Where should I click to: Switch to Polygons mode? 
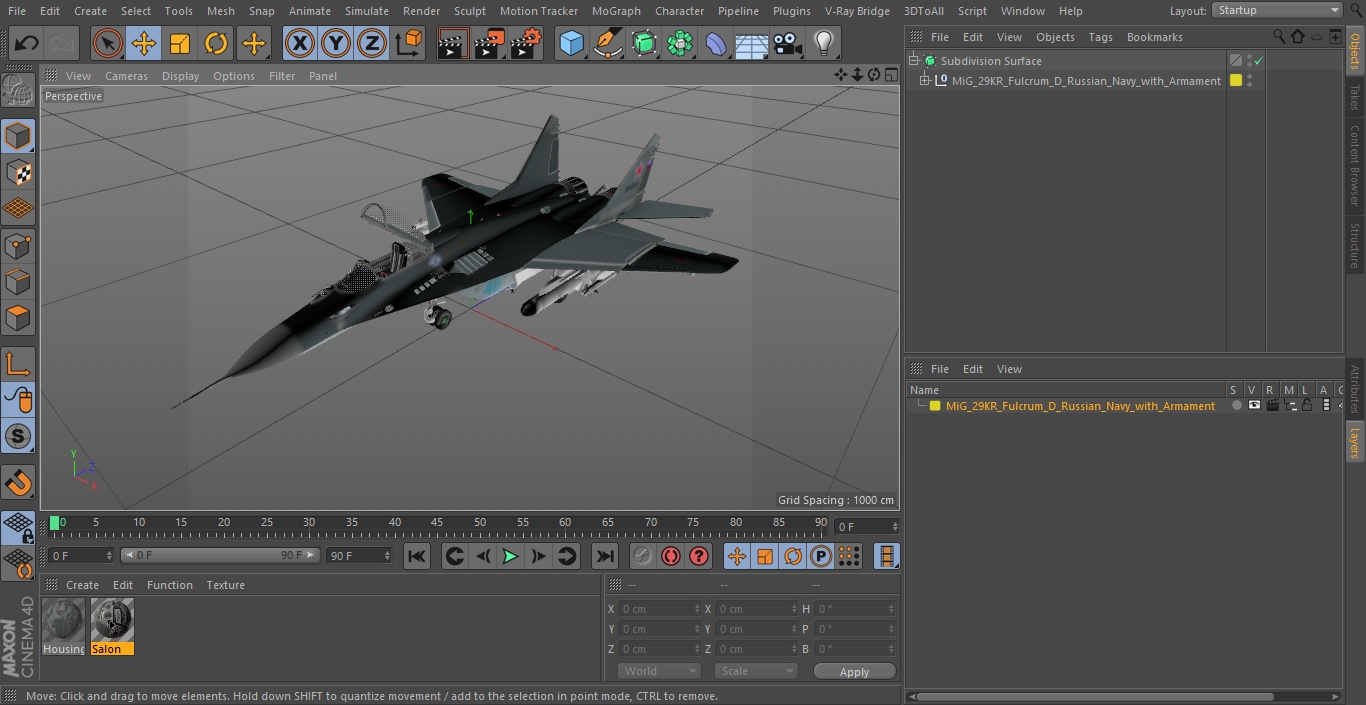click(x=18, y=318)
